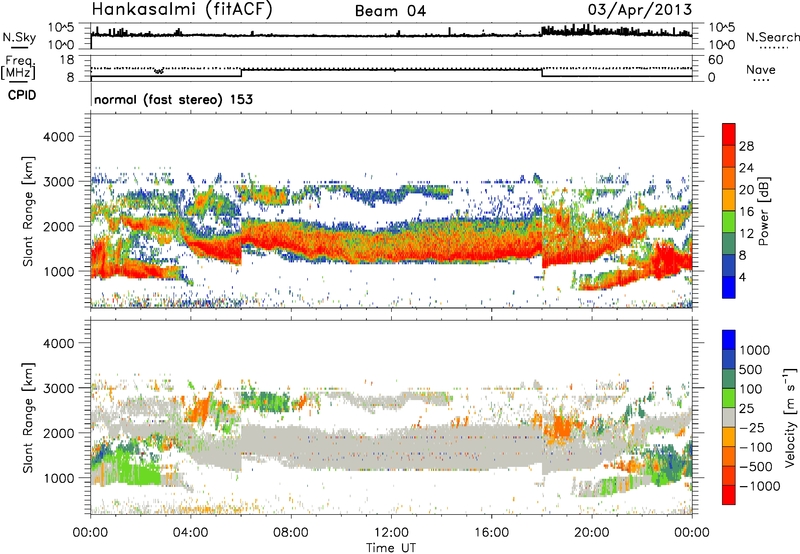The width and height of the screenshot is (800, 554).
Task: Click the '24' power colorbar label
Action: click(x=746, y=168)
